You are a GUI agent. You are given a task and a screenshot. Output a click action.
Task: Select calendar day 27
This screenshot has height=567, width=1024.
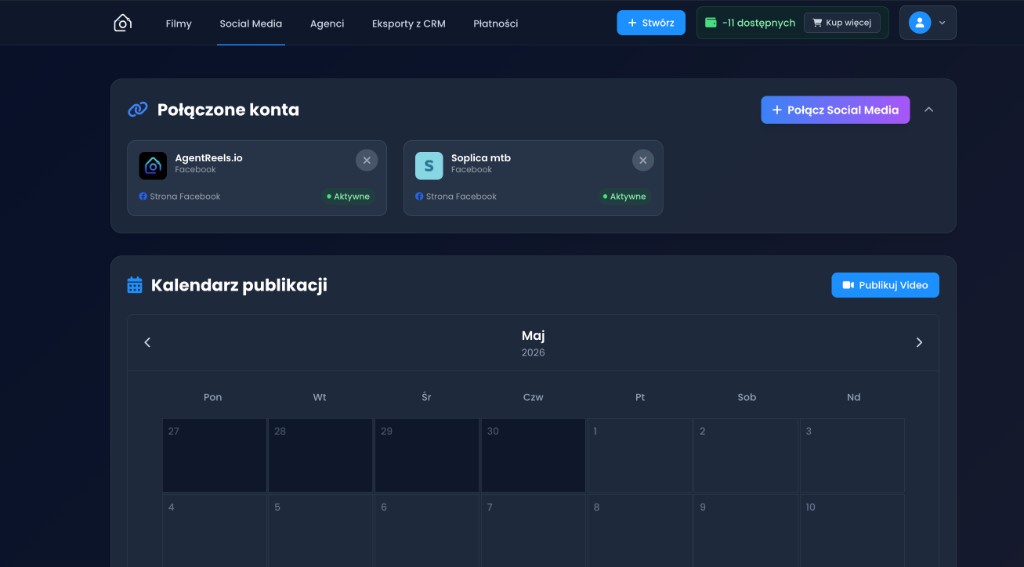pos(214,455)
